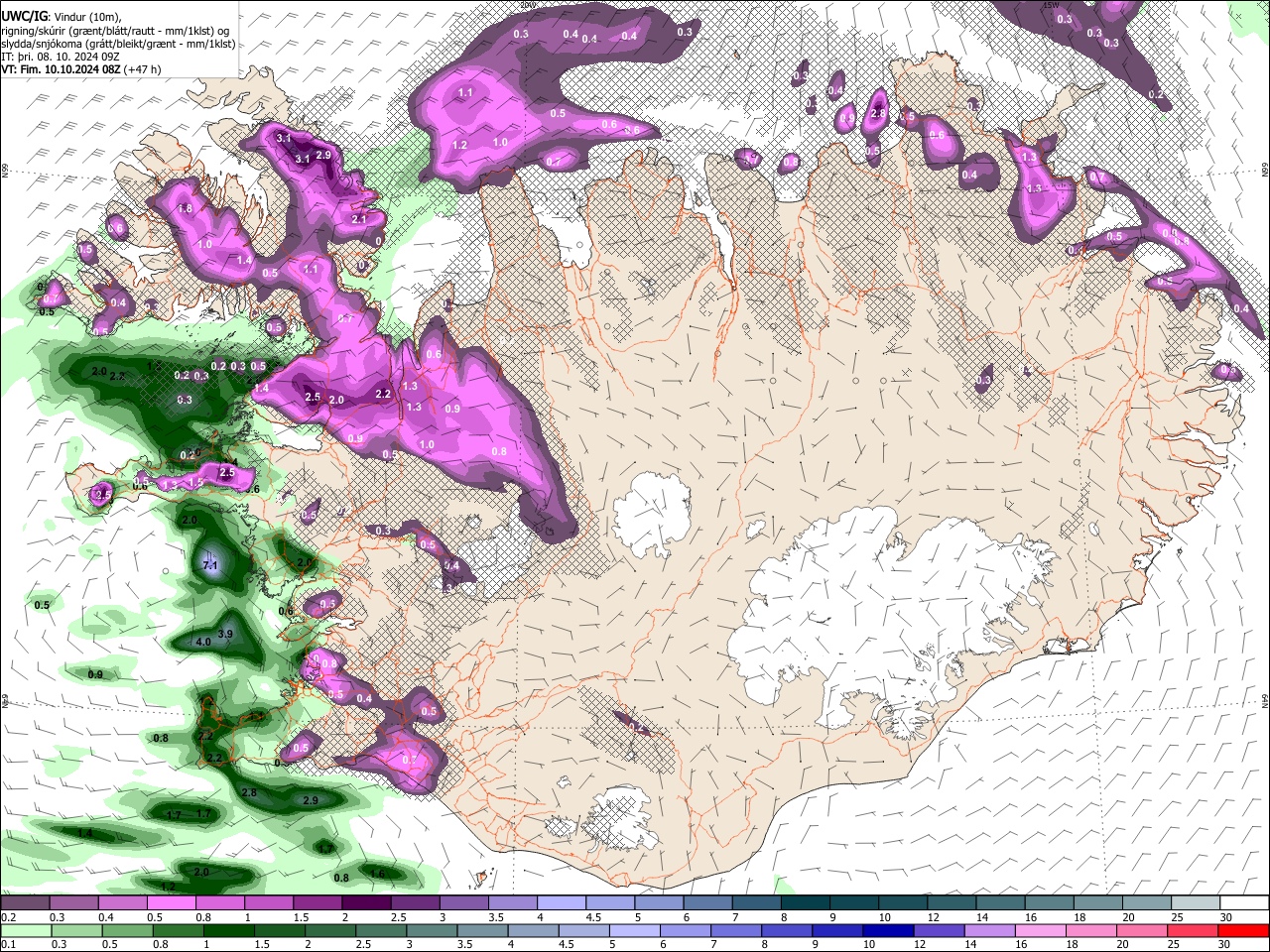Pick the 0.5–0.8 green swatch in the bottom legend row
1270x952 pixels.
(x=126, y=930)
